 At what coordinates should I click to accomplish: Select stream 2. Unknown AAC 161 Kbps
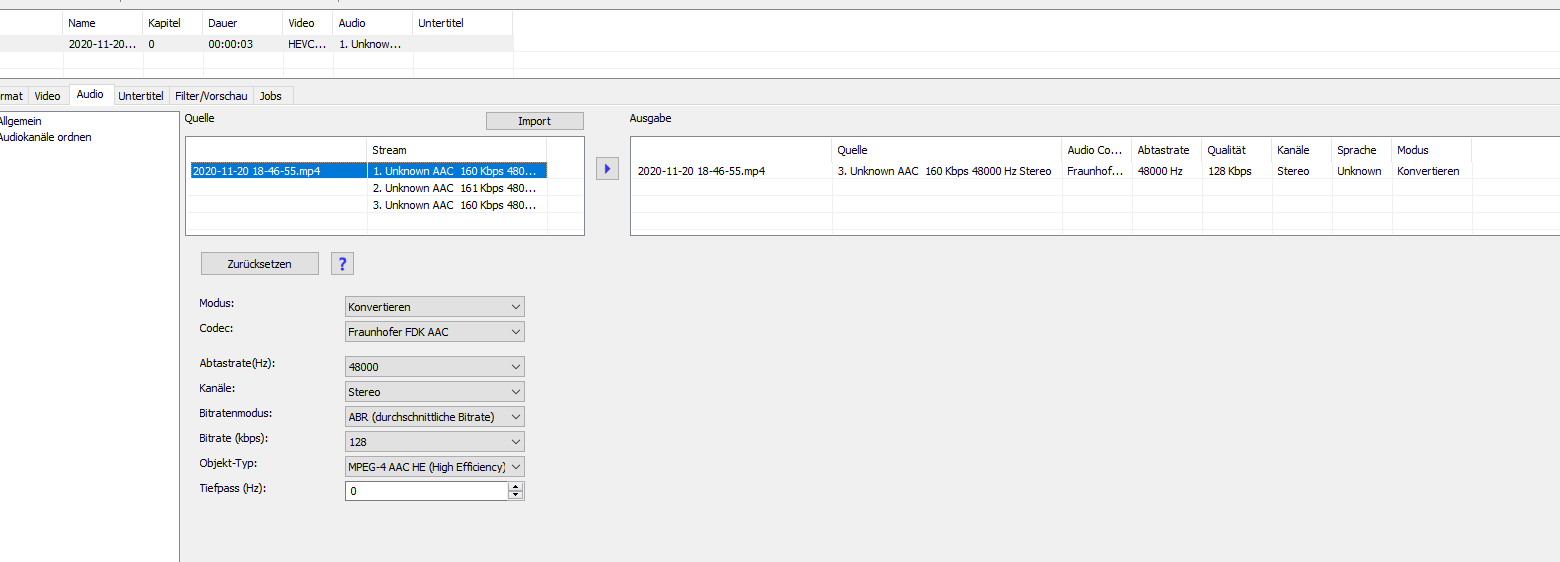(458, 188)
